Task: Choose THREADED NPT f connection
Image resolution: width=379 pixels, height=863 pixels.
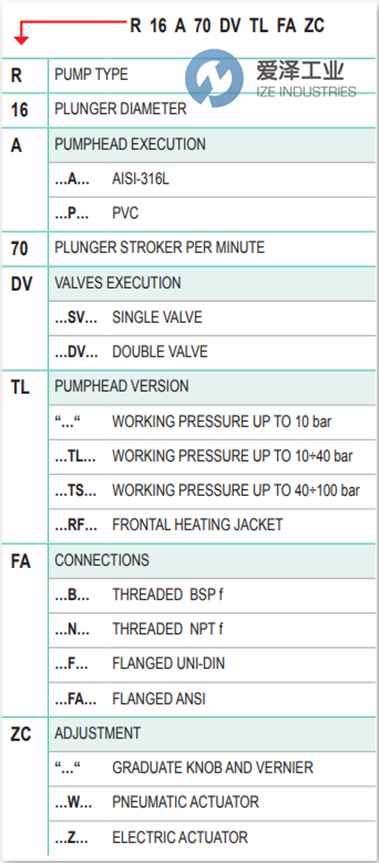Action: [x=212, y=630]
